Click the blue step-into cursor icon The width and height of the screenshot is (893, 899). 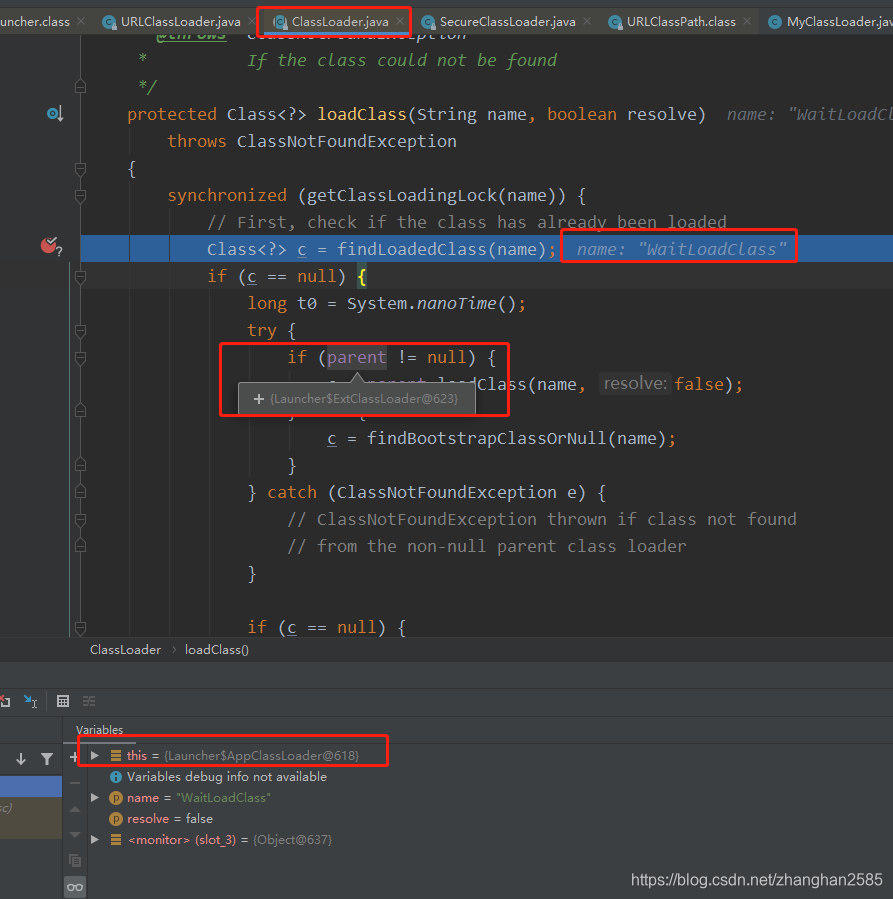[30, 701]
